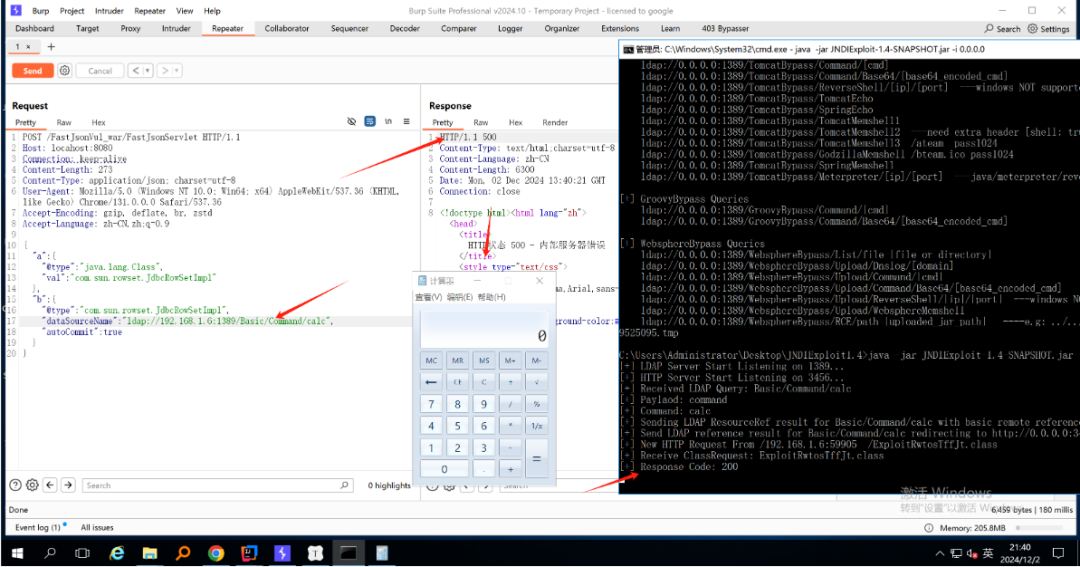1080x567 pixels.
Task: Switch to Burp Suite taskbar icon
Action: (x=282, y=553)
